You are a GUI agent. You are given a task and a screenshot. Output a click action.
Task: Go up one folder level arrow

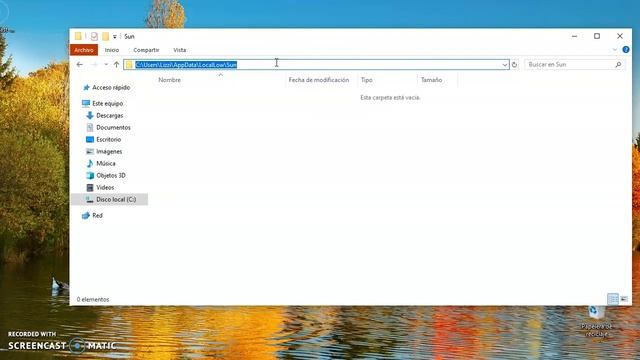tap(116, 64)
